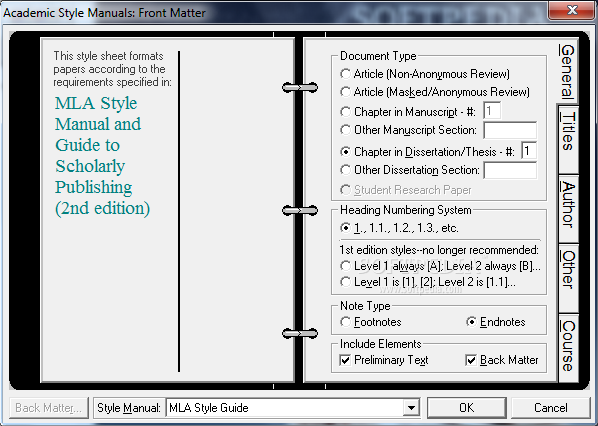The width and height of the screenshot is (598, 426).
Task: Click the Dissertation/Thesis chapter number field
Action: point(529,151)
